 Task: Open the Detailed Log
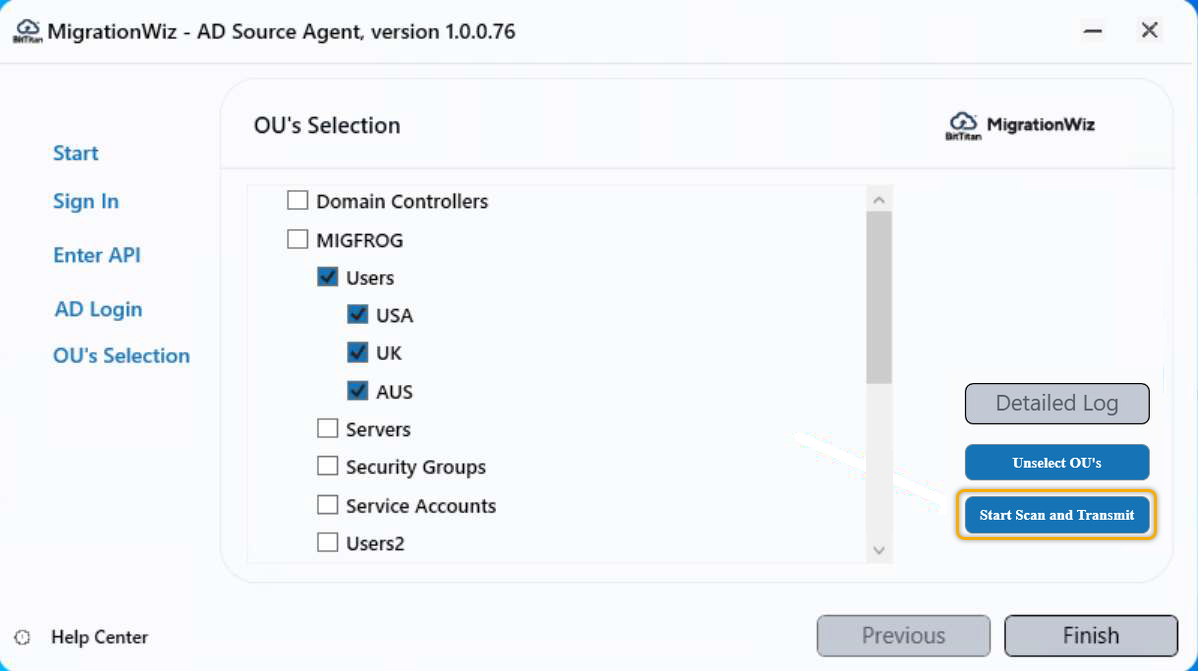1056,404
